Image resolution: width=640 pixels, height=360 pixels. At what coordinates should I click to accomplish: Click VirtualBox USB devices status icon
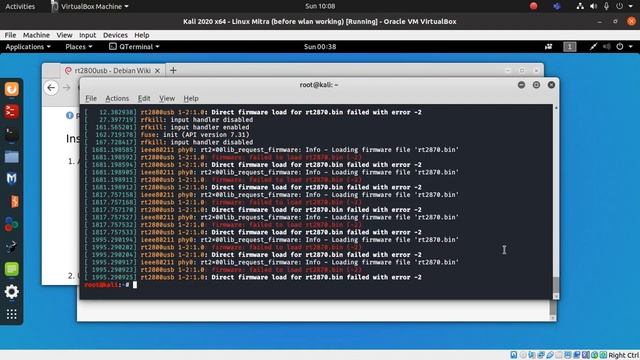pyautogui.click(x=550, y=355)
